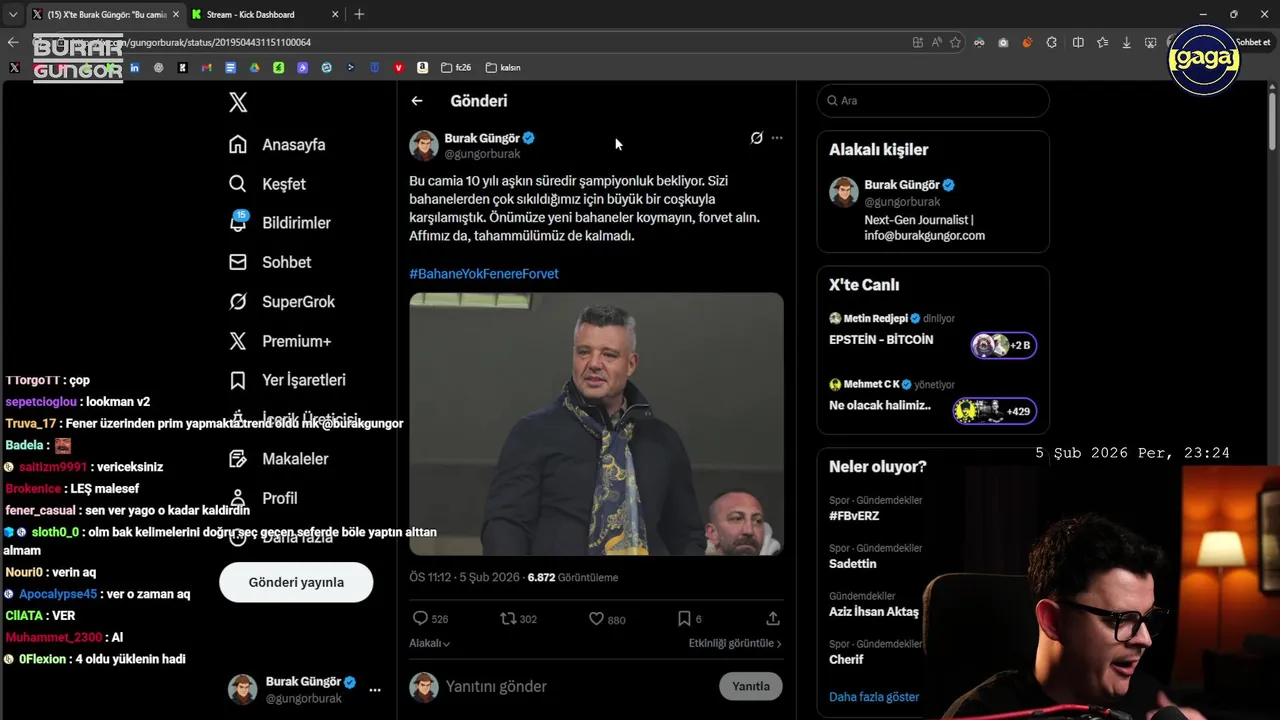This screenshot has height=720, width=1280.
Task: Open account menu dots by Burak Güngör
Action: [375, 690]
